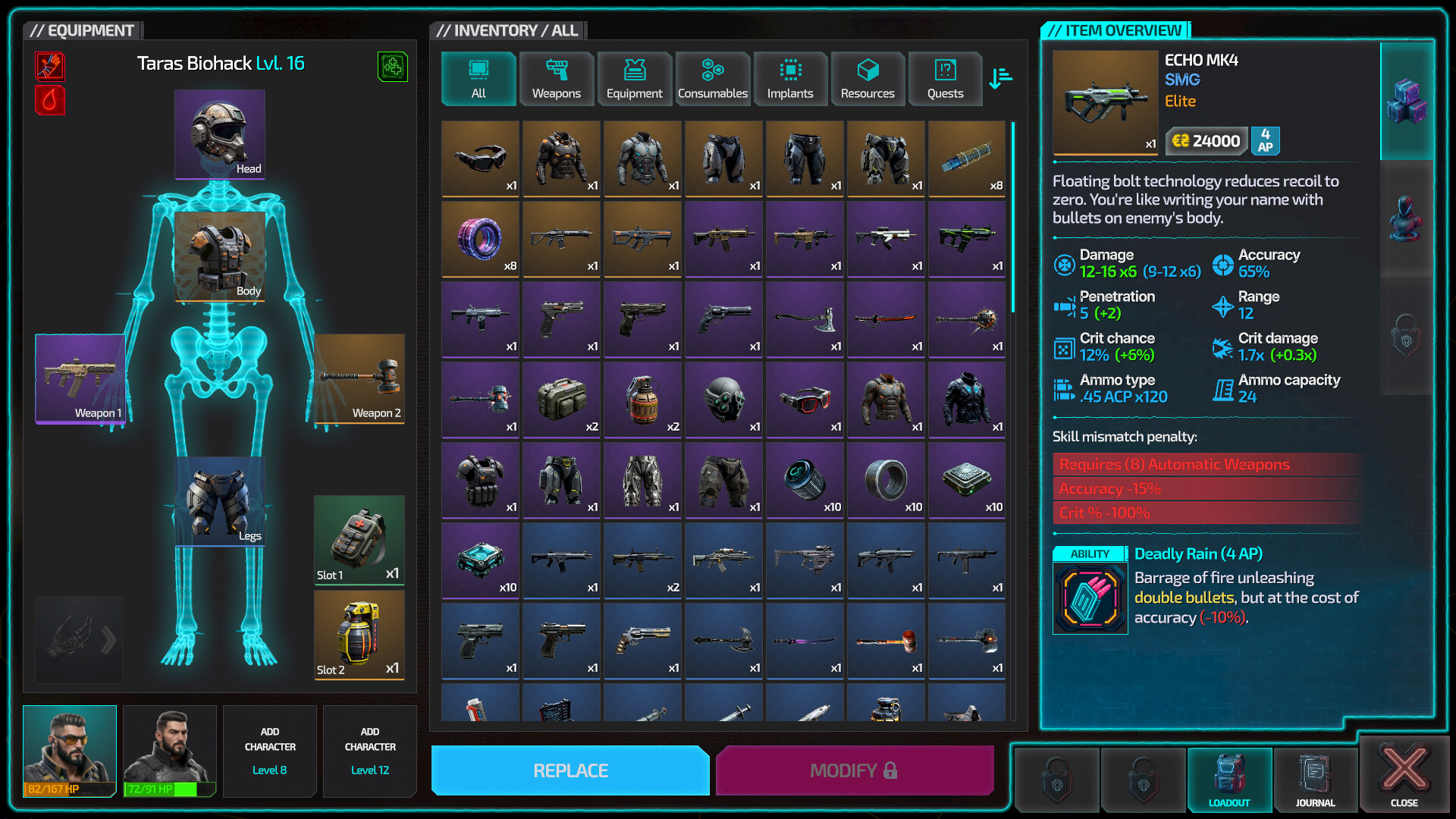Open the Equipment filter in the inventory
Screen dimensions: 1456x819
(634, 78)
